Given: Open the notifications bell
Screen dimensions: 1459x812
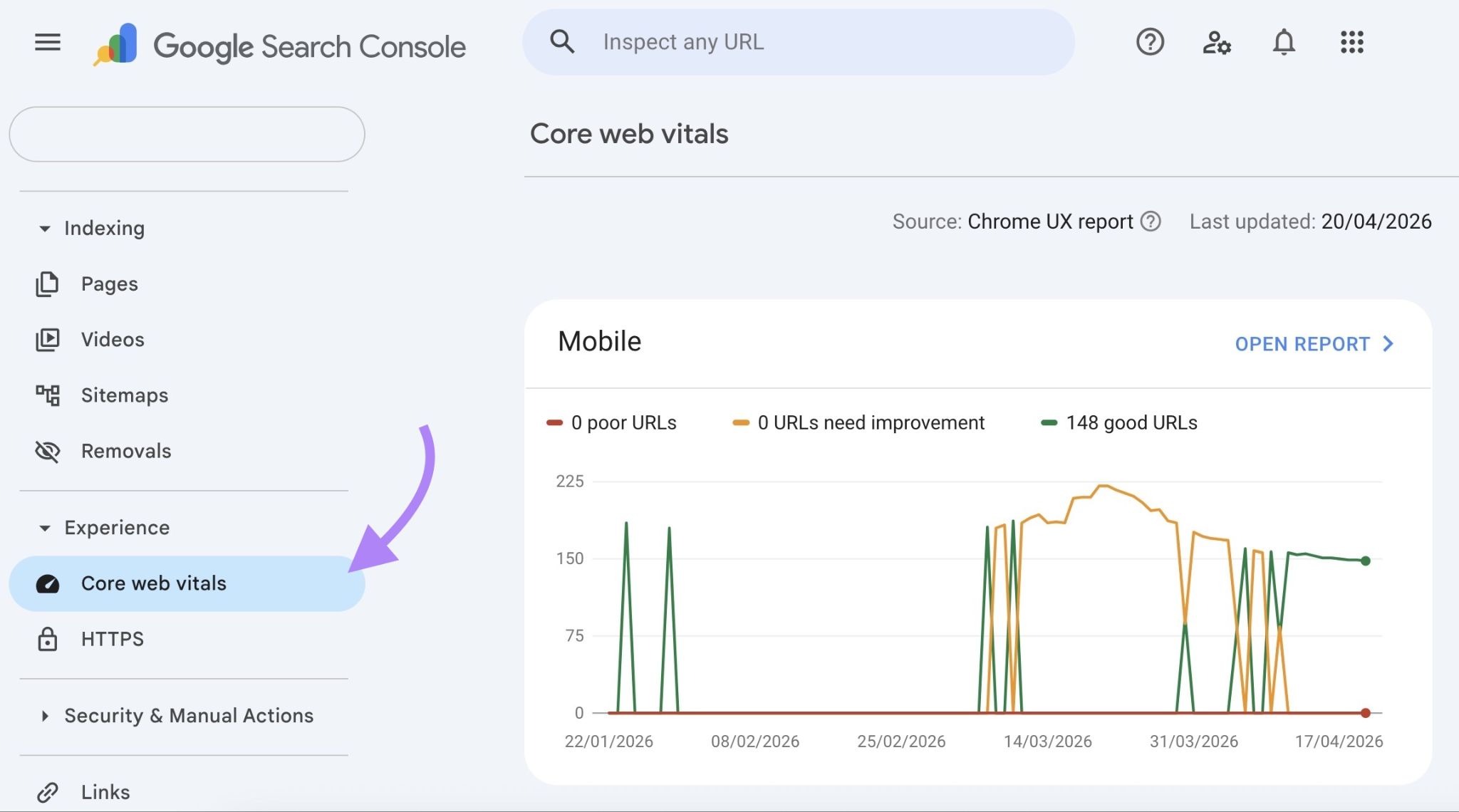Looking at the screenshot, I should 1284,43.
